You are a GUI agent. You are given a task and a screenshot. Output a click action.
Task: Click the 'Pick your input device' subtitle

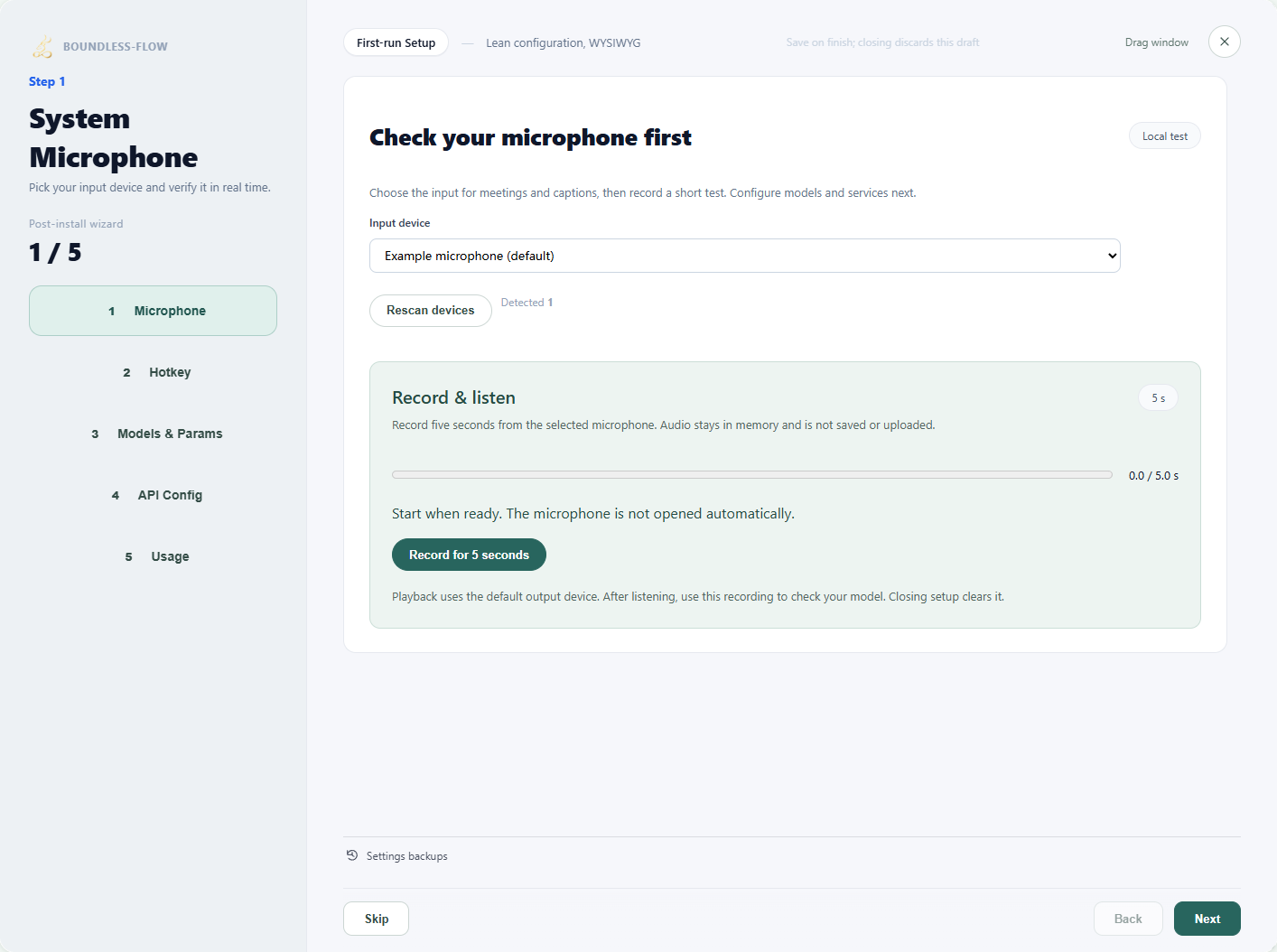coord(150,188)
